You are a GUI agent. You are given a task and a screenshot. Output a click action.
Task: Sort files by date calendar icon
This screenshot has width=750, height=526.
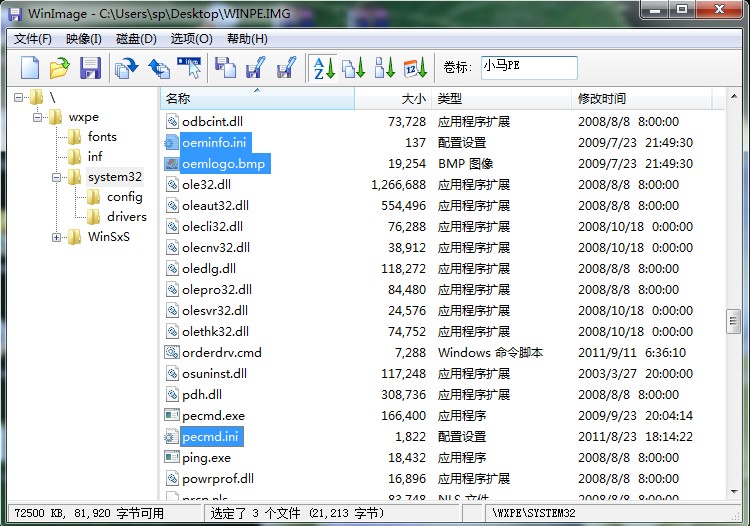pyautogui.click(x=415, y=67)
